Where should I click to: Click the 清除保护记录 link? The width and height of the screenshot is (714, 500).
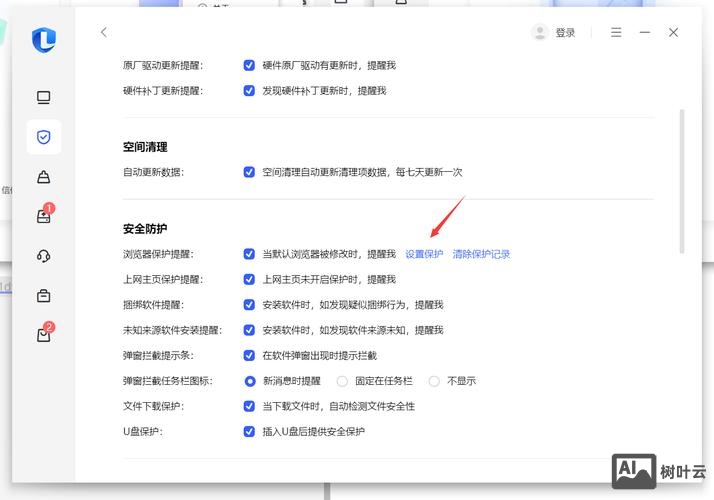481,254
